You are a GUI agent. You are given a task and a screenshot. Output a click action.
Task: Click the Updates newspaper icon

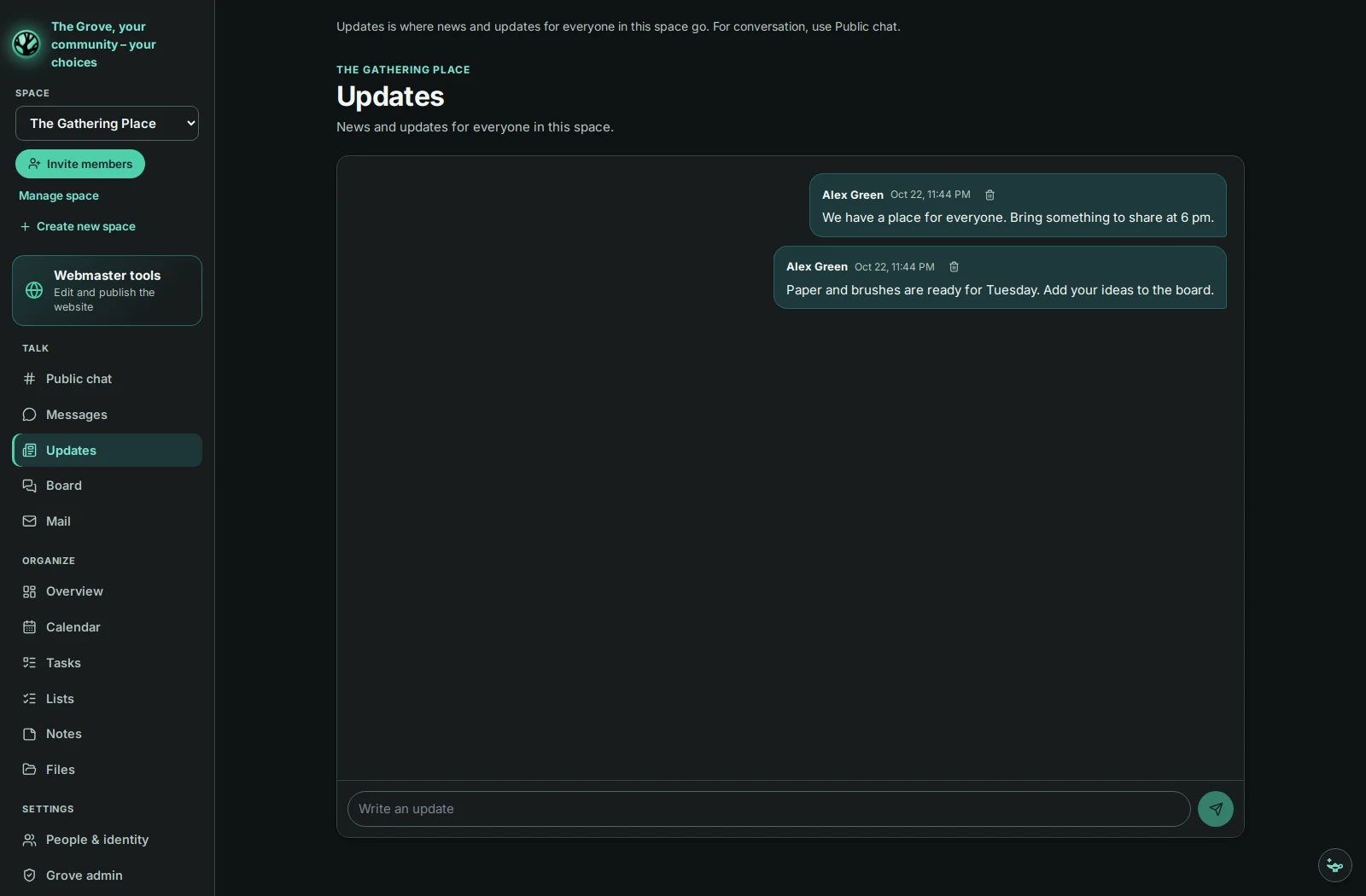click(x=29, y=451)
